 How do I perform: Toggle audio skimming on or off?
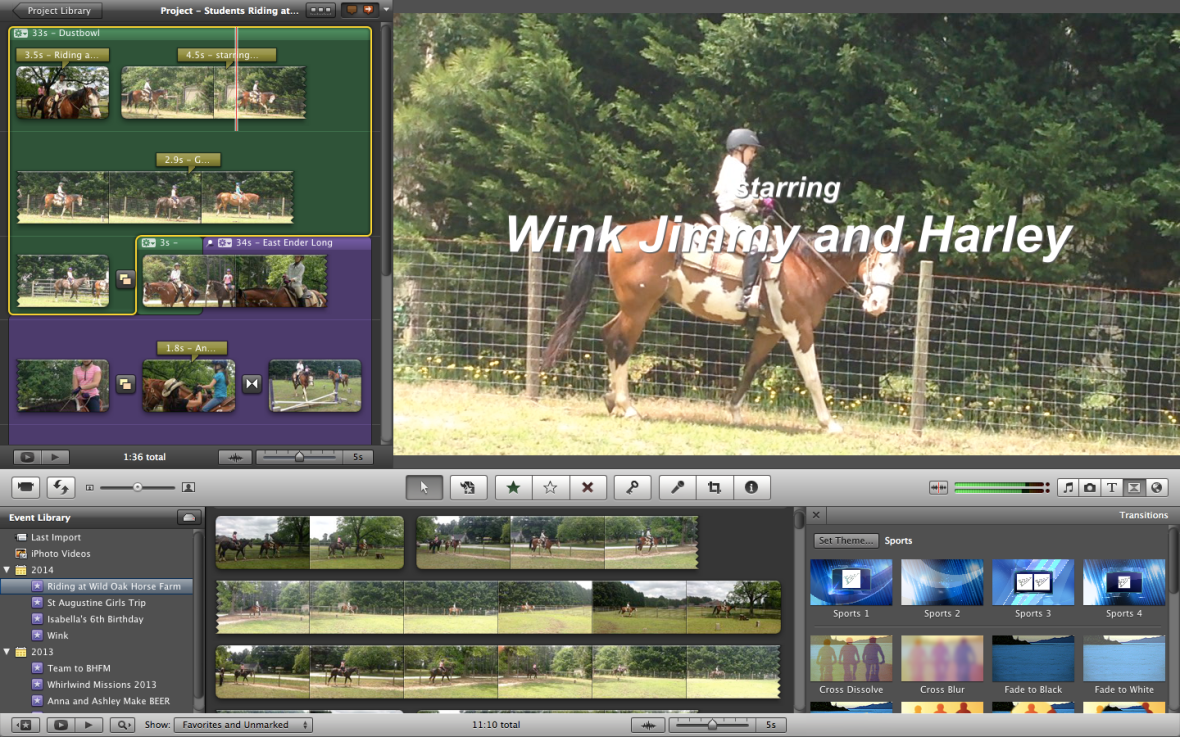tap(938, 487)
